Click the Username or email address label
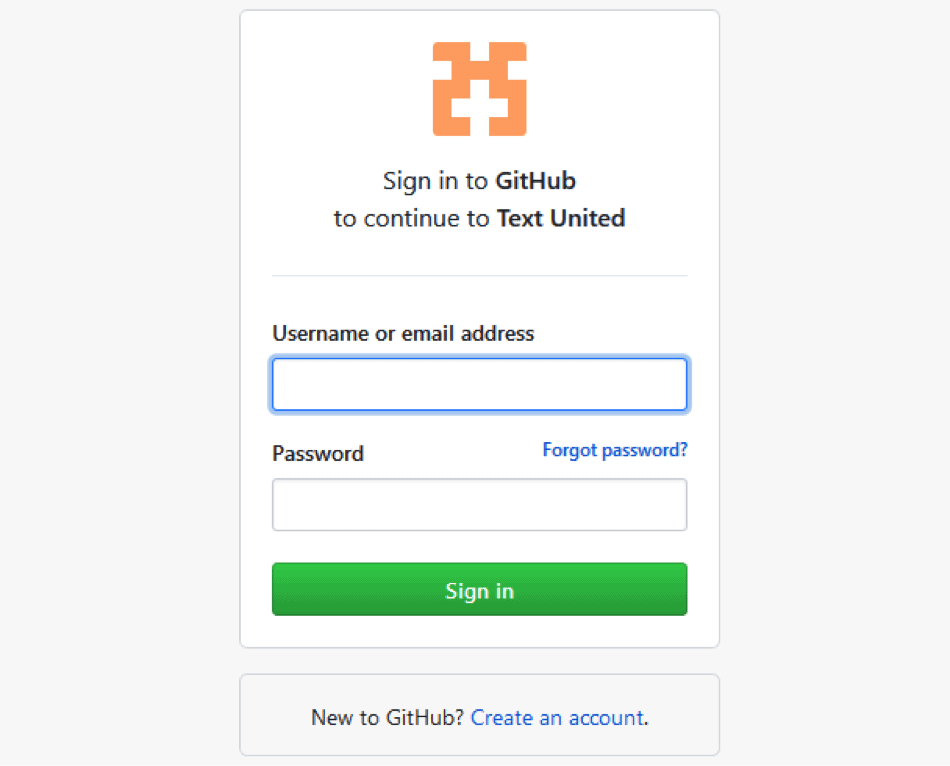The image size is (950, 766). click(403, 333)
